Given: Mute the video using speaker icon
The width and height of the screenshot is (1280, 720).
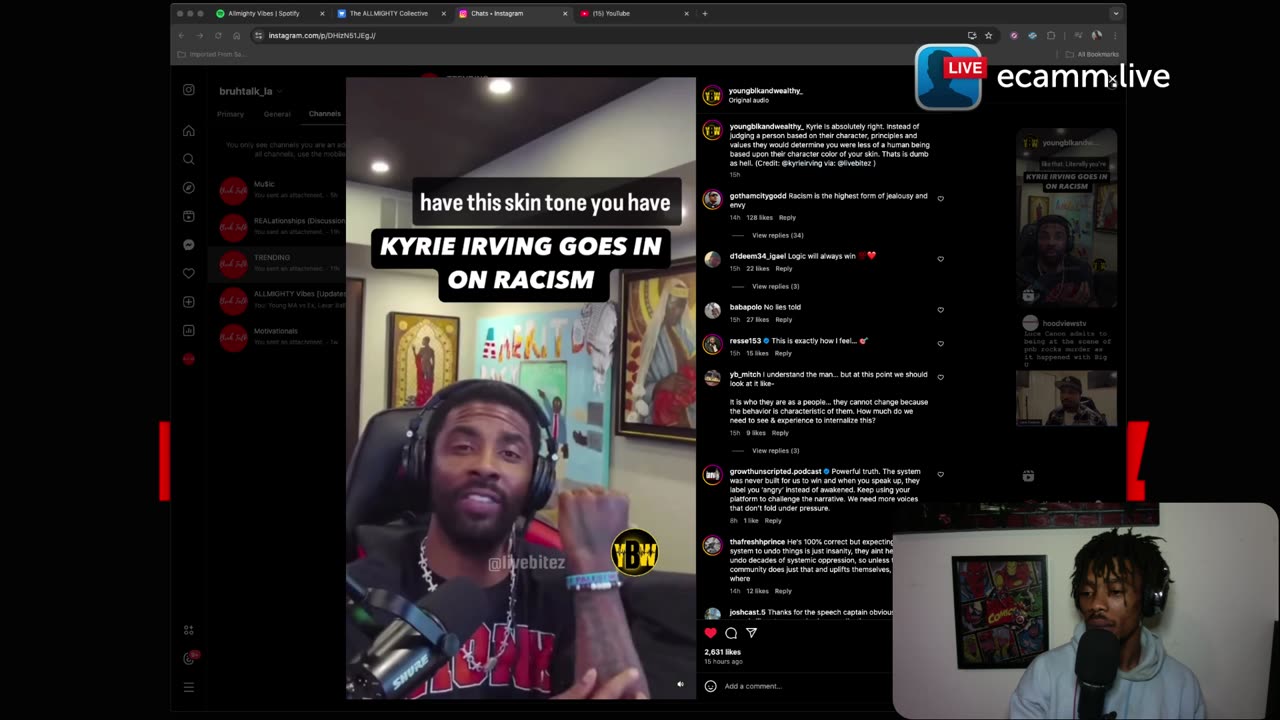Looking at the screenshot, I should click(x=680, y=684).
